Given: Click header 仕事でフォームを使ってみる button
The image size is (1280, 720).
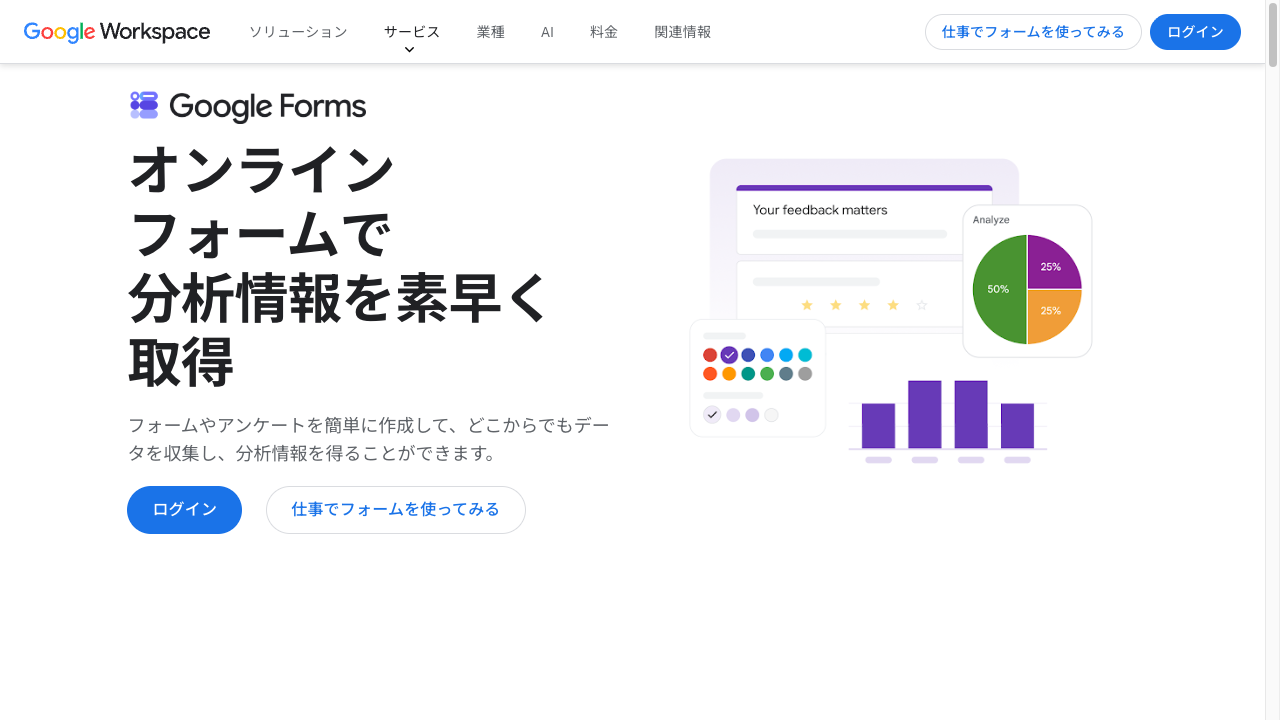Looking at the screenshot, I should (x=1033, y=32).
